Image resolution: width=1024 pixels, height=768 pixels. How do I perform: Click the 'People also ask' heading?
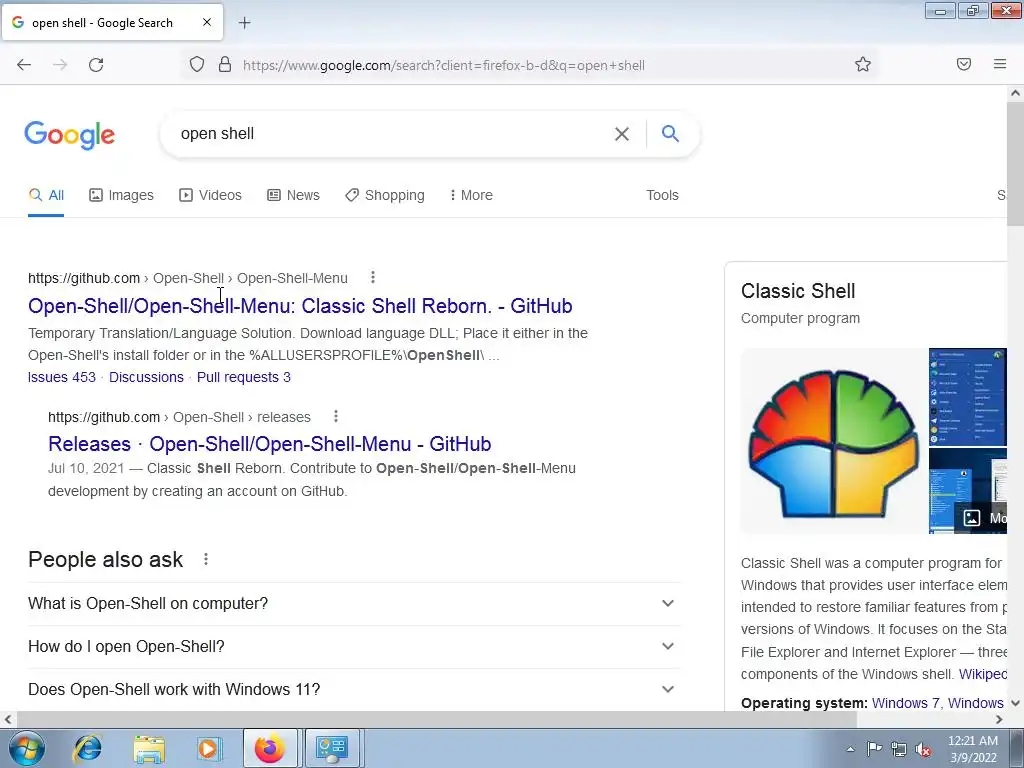(x=106, y=560)
